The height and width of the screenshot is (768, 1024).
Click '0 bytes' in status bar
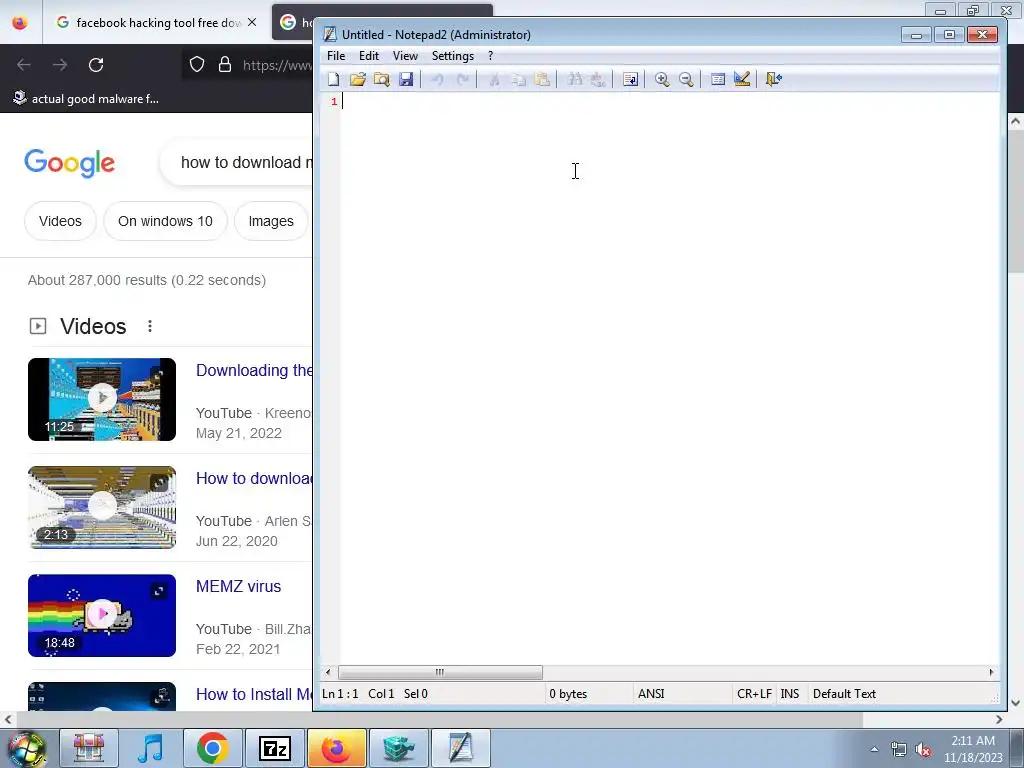[568, 694]
